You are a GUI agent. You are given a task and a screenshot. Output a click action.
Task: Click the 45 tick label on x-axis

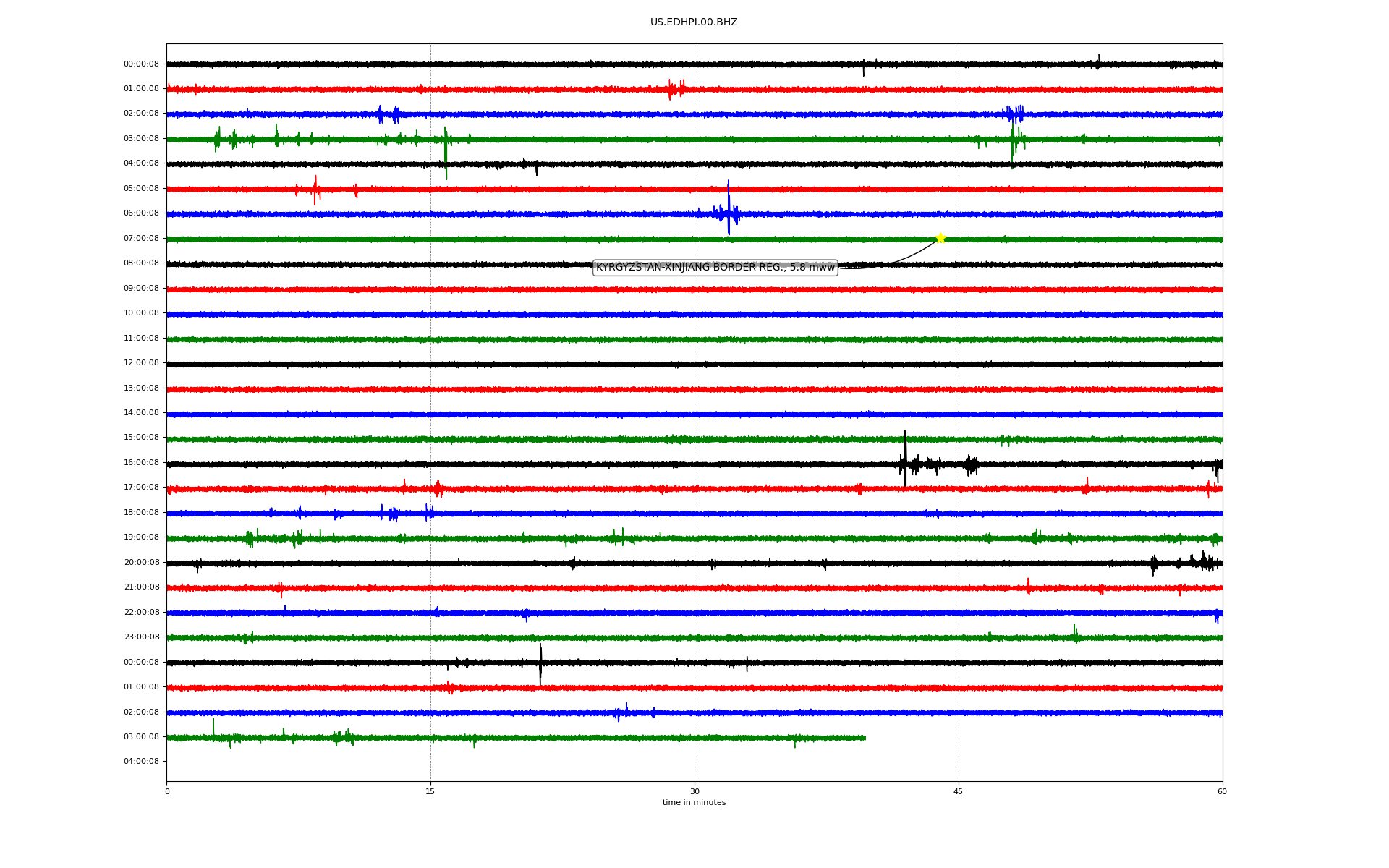click(958, 792)
